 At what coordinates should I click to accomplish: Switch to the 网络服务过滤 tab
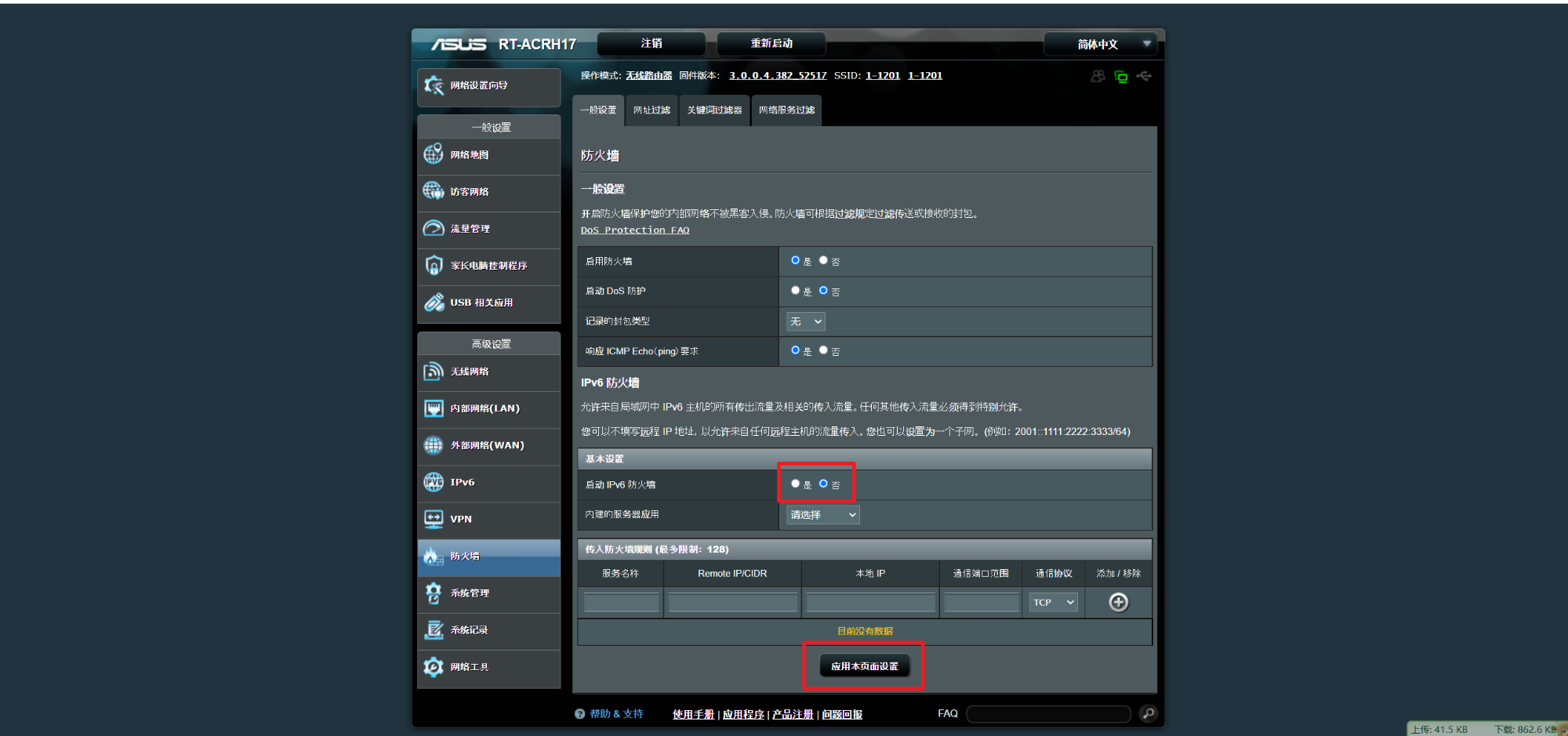point(786,110)
